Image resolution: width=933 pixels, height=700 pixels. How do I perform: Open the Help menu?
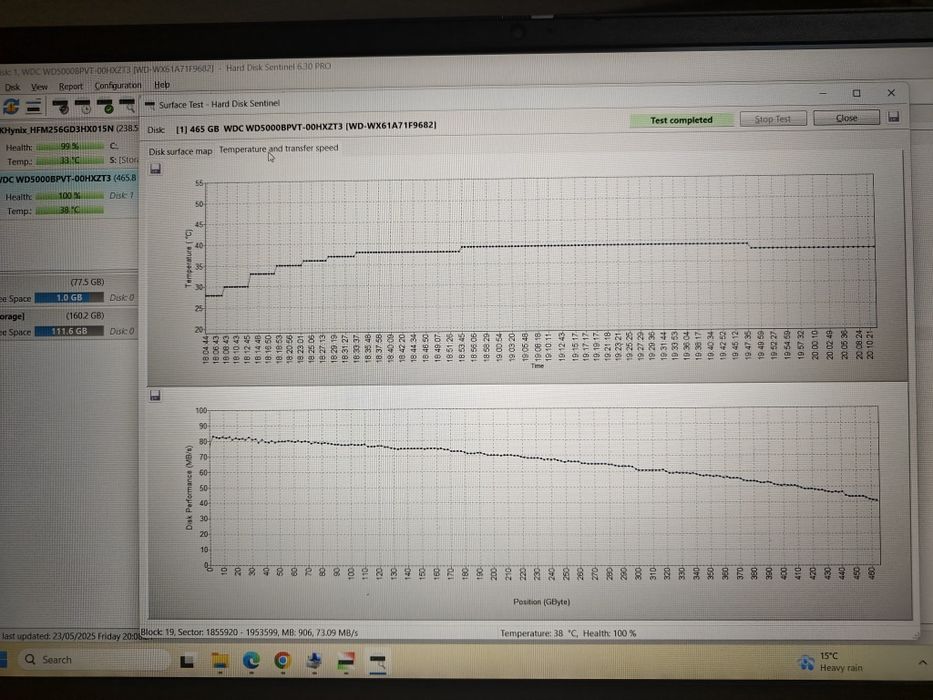pos(162,85)
